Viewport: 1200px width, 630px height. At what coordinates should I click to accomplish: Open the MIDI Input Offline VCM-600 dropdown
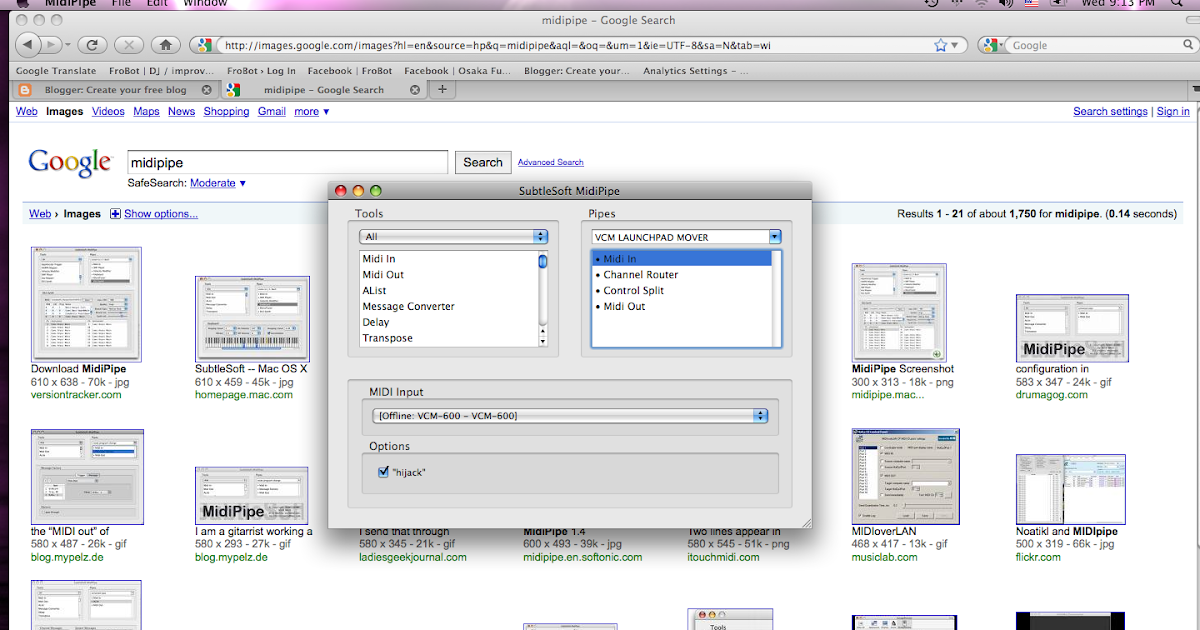569,415
